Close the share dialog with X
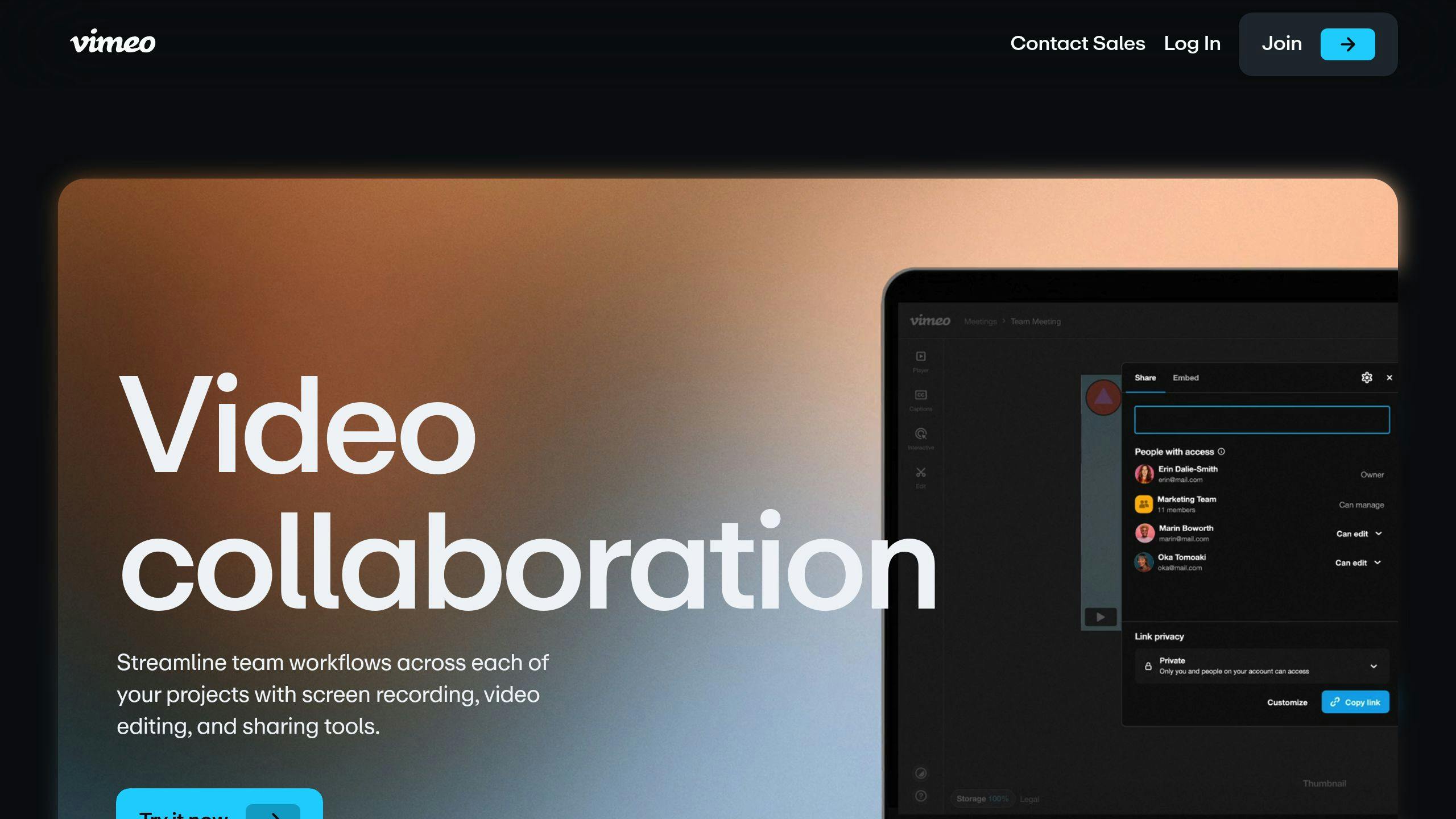Screen dimensions: 1456x819 [x=1389, y=378]
